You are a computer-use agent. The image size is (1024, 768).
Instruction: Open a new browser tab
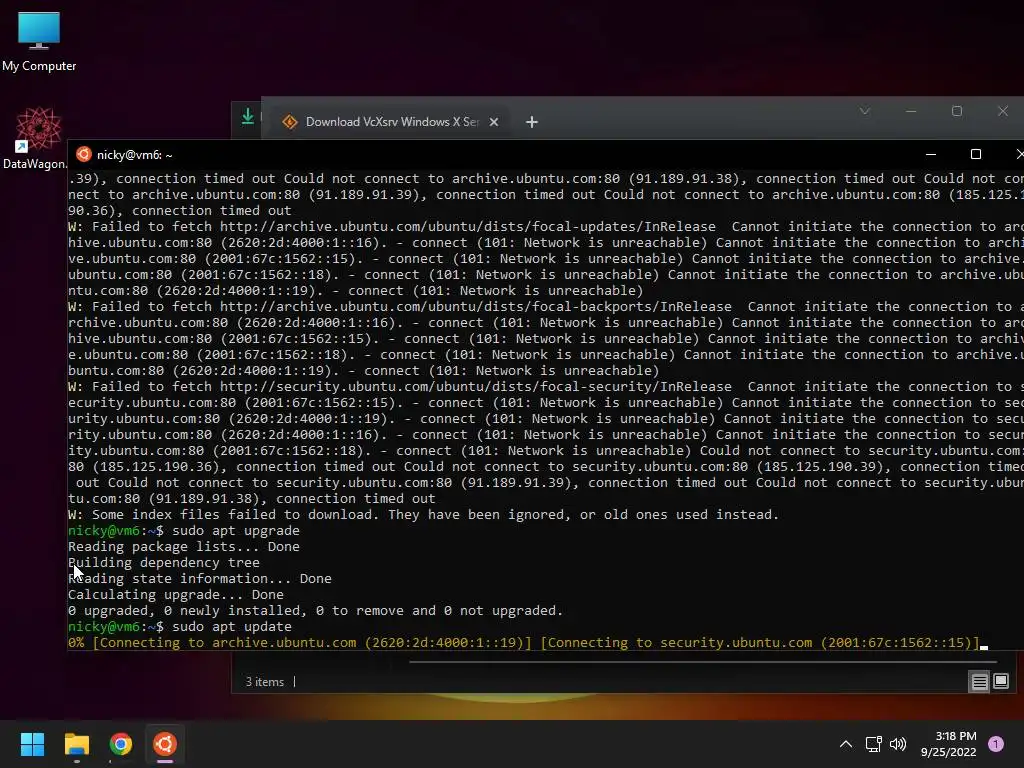(532, 122)
